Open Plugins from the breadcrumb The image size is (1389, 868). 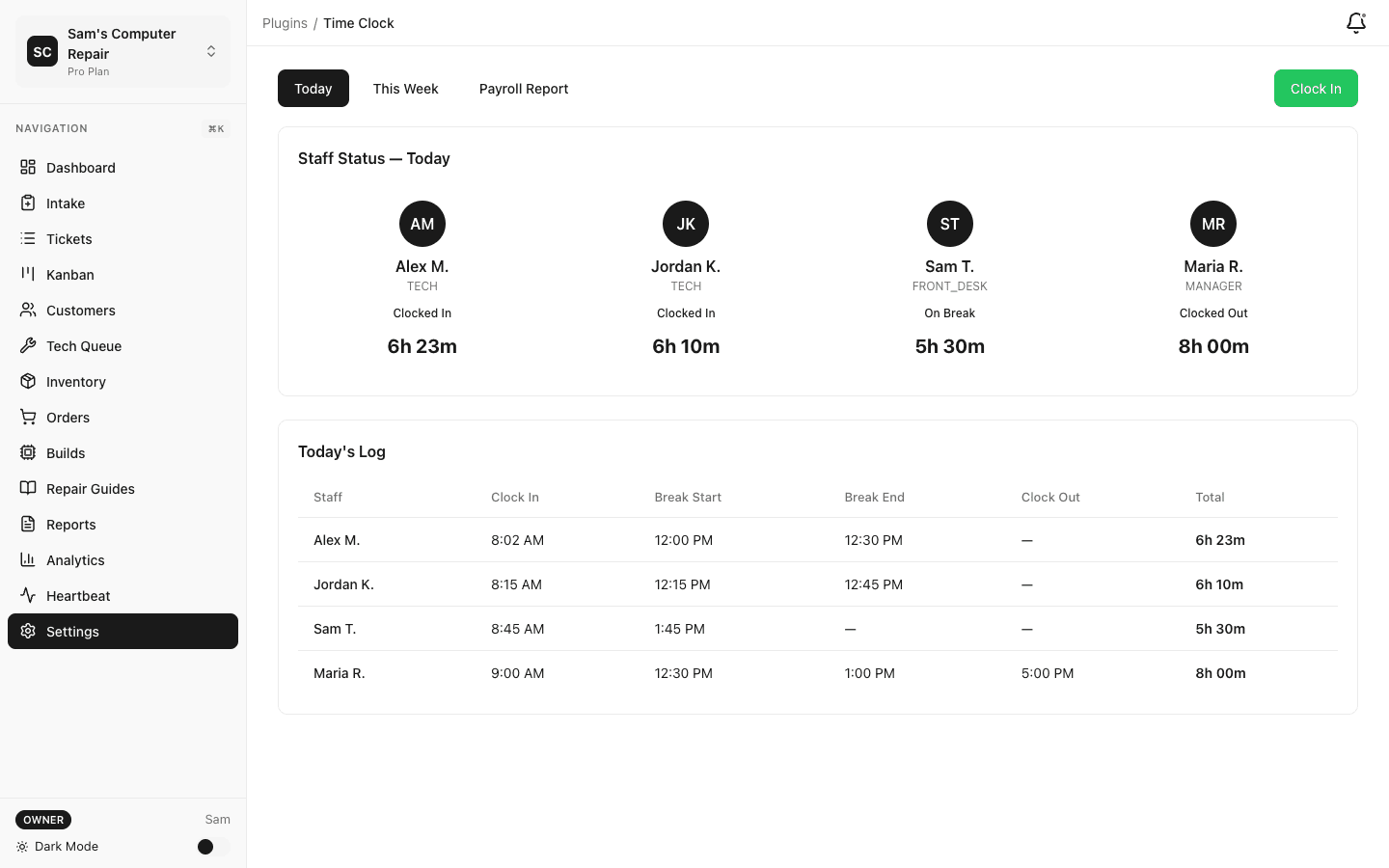click(284, 22)
